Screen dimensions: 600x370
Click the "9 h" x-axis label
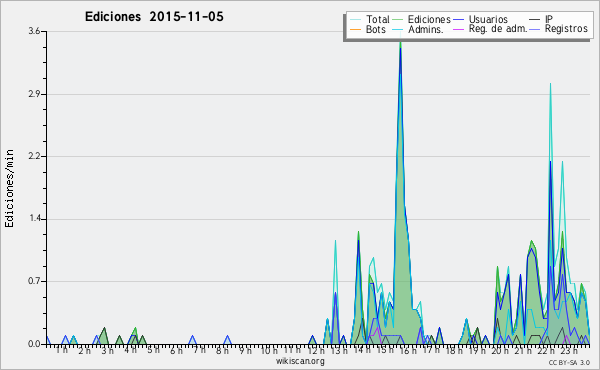245,350
